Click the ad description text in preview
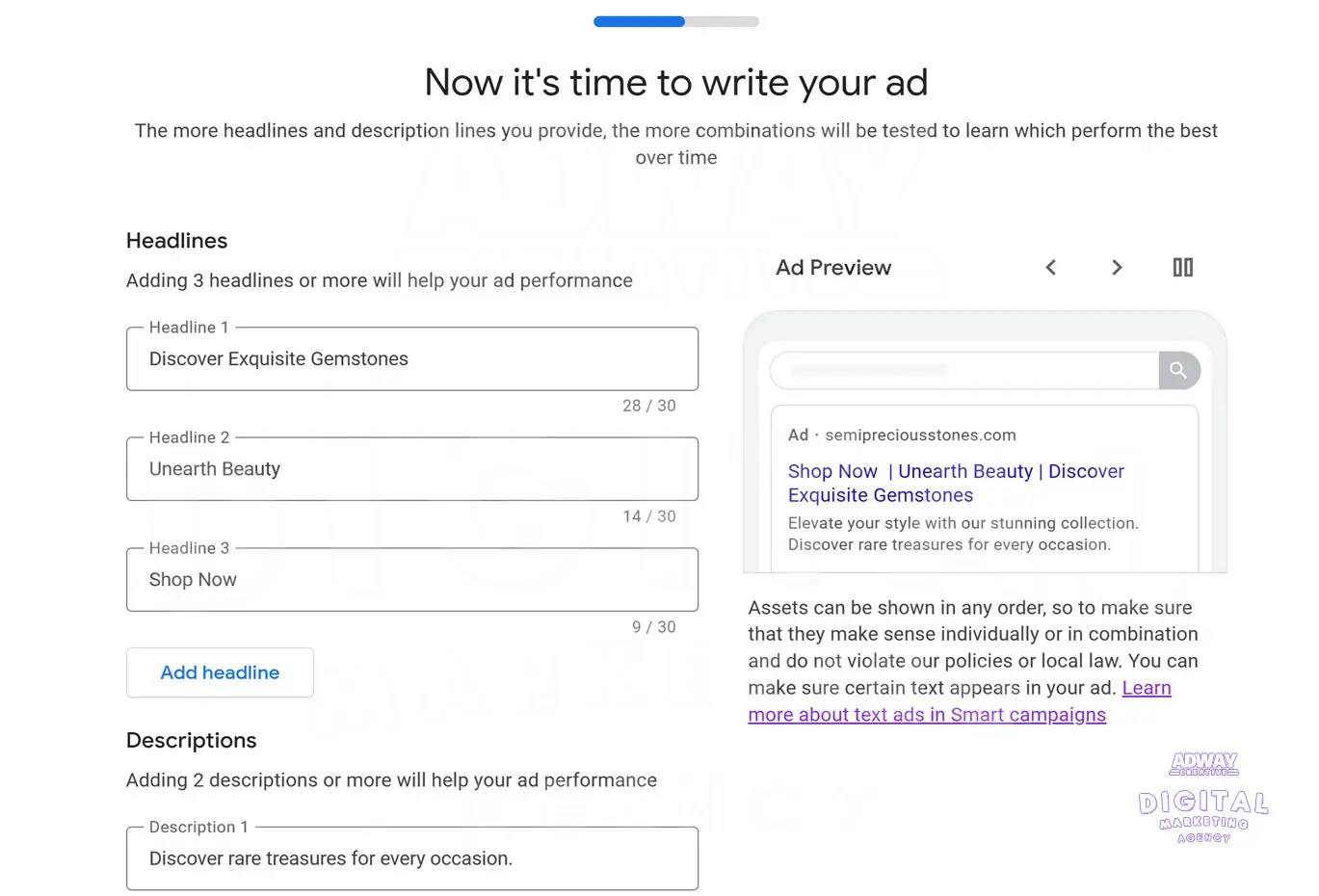Viewport: 1319px width, 896px height. click(963, 533)
